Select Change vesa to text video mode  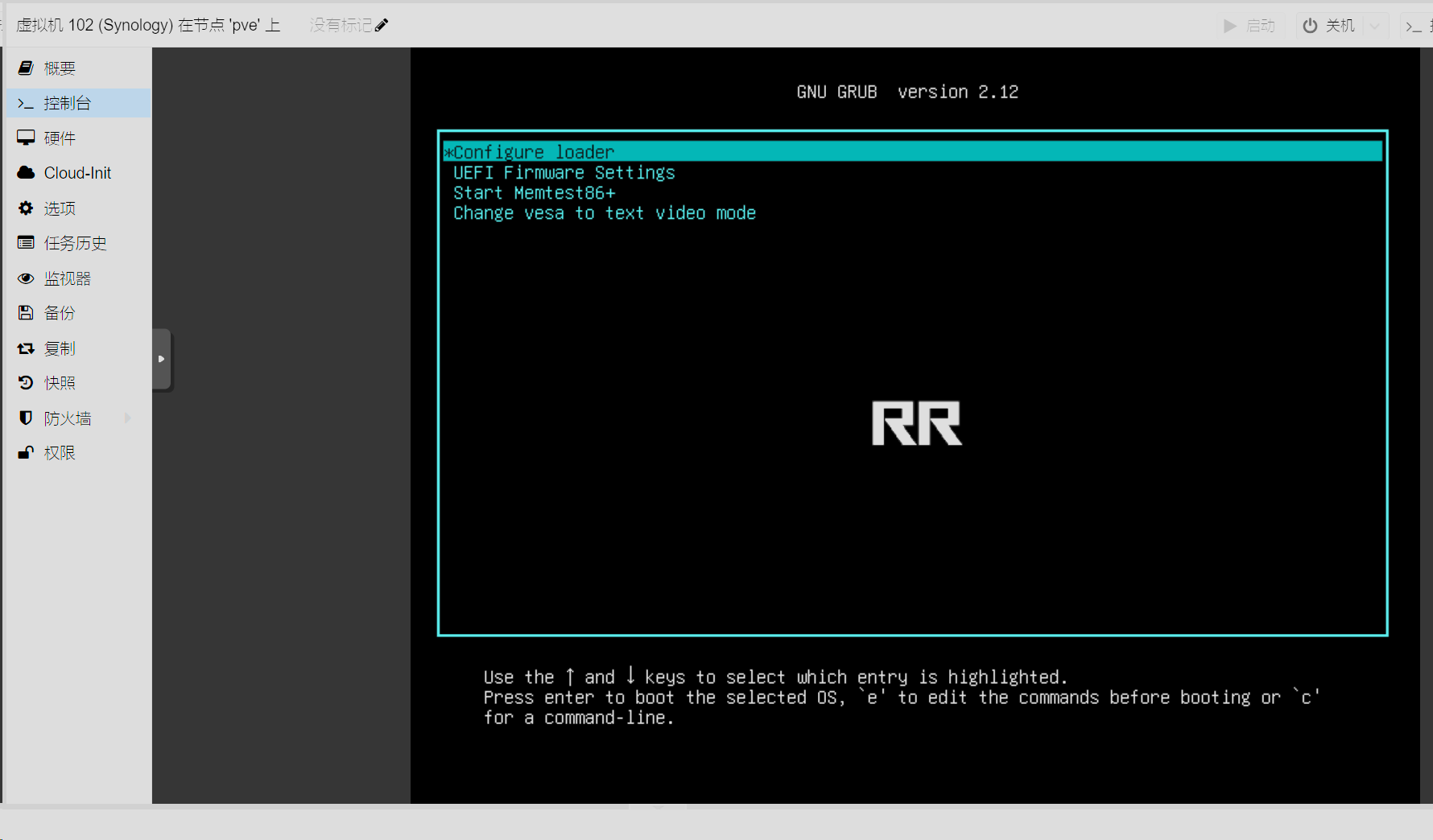point(604,213)
